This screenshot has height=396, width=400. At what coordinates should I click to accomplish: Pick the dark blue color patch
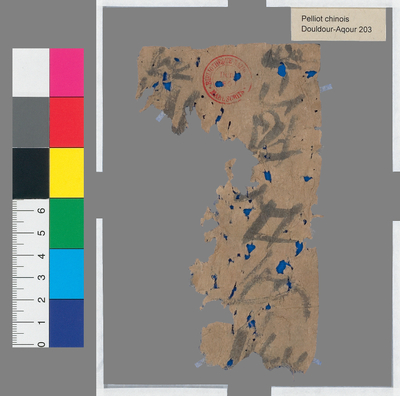67,323
